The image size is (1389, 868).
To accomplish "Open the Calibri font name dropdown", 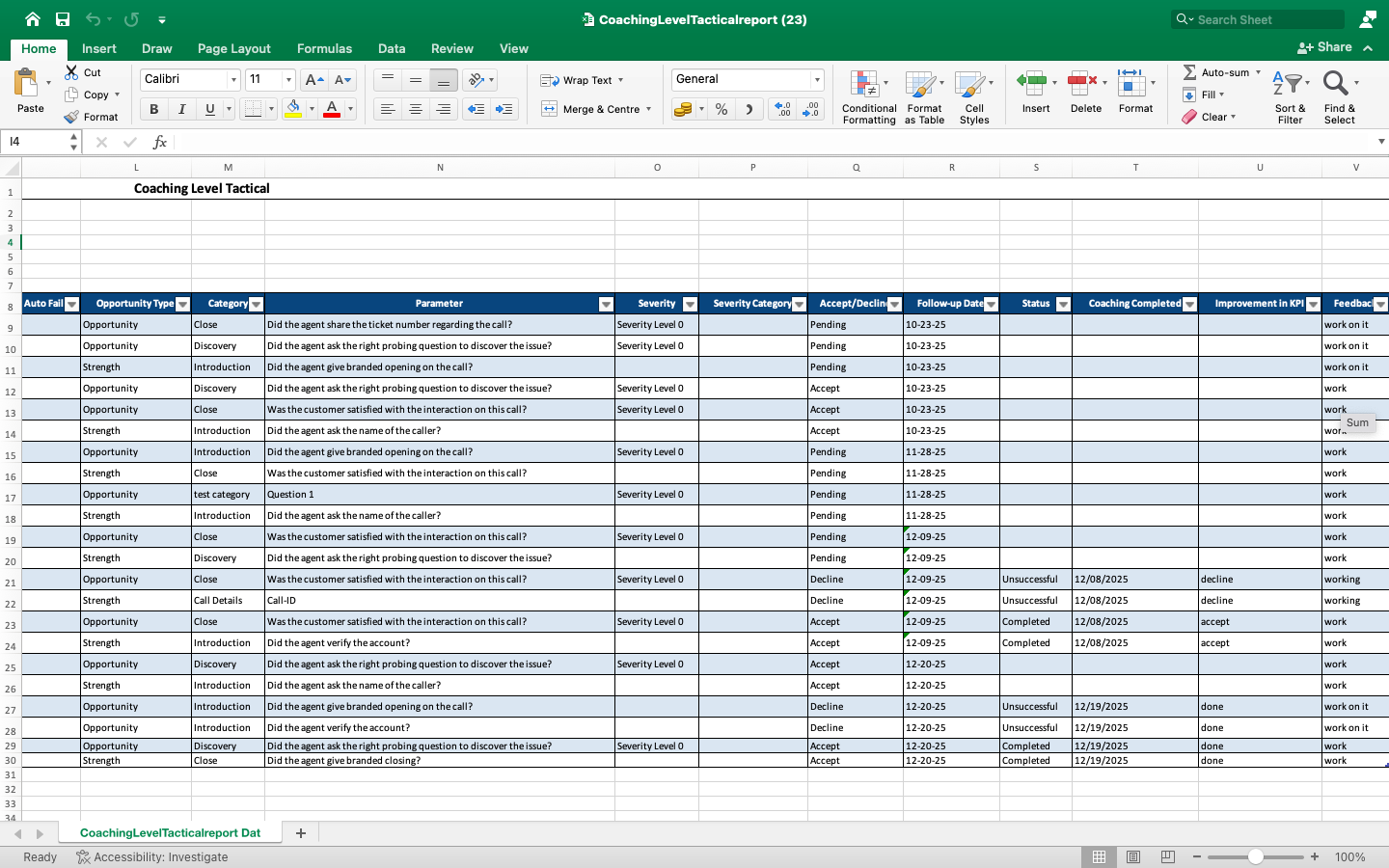I will 232,80.
